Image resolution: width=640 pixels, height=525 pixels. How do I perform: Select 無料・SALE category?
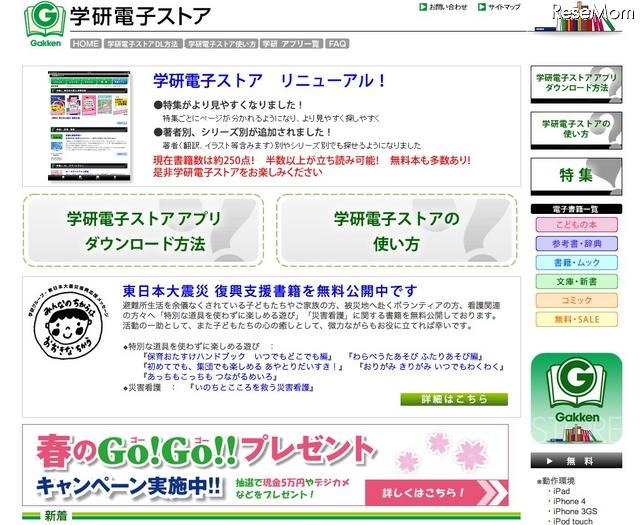pos(576,319)
